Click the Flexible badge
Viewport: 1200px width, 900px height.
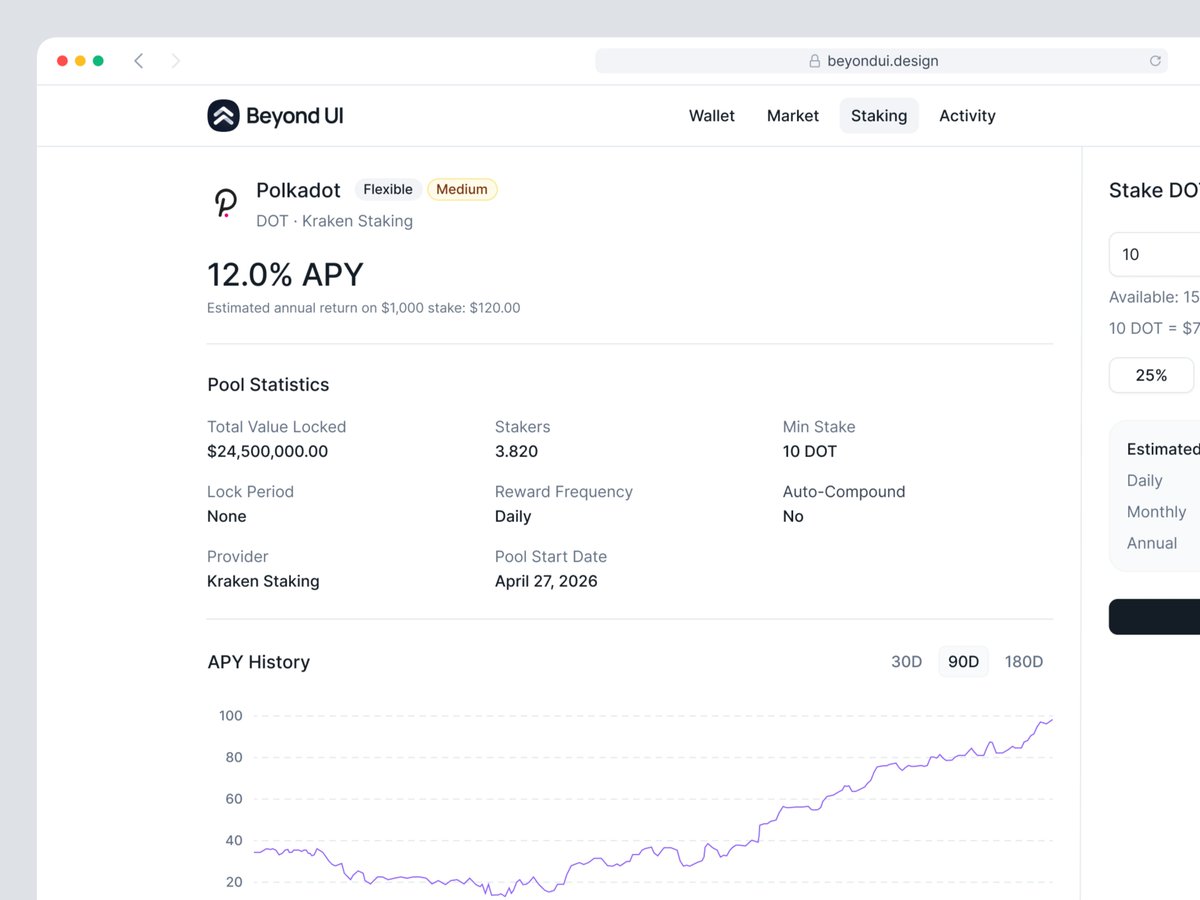[x=388, y=189]
